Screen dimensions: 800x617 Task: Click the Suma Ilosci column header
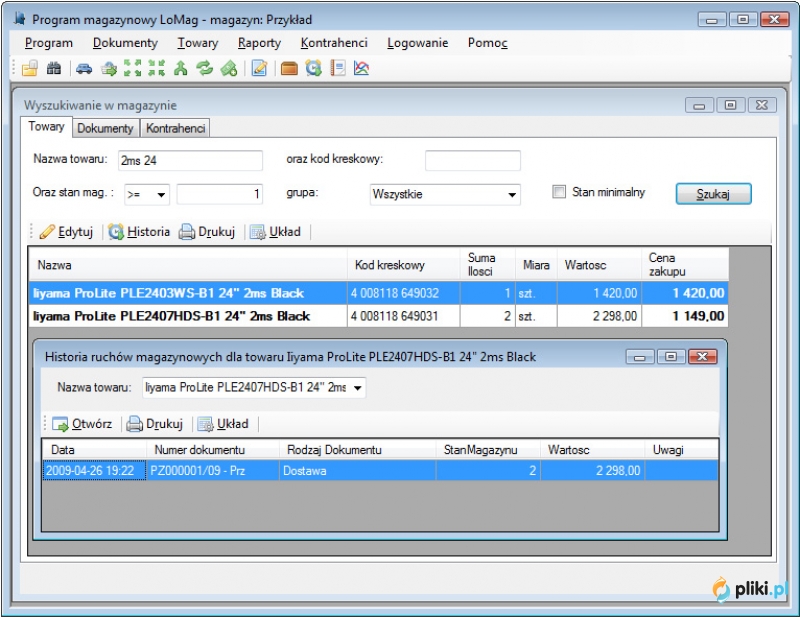[x=487, y=265]
